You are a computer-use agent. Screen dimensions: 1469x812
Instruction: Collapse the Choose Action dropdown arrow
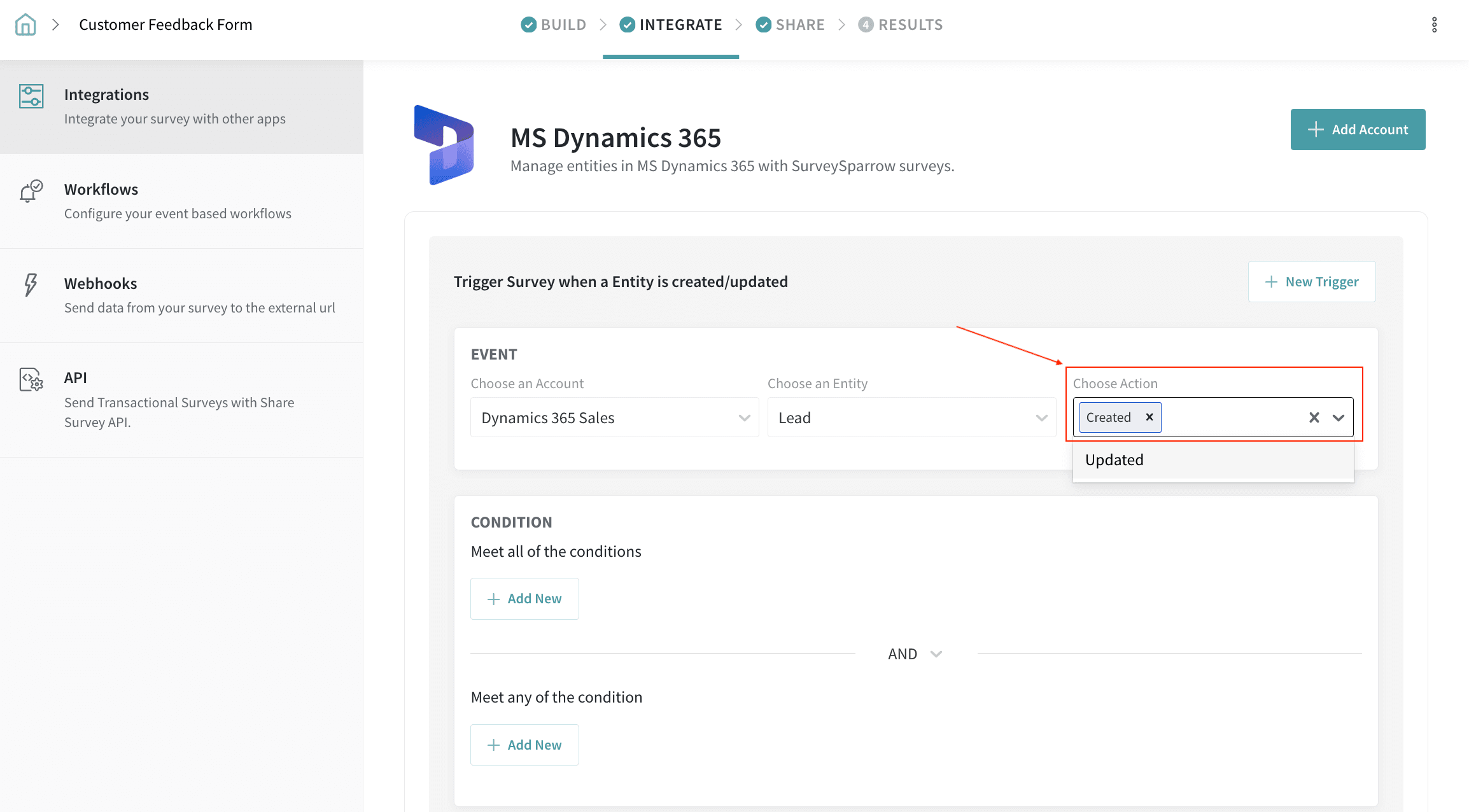(x=1339, y=417)
